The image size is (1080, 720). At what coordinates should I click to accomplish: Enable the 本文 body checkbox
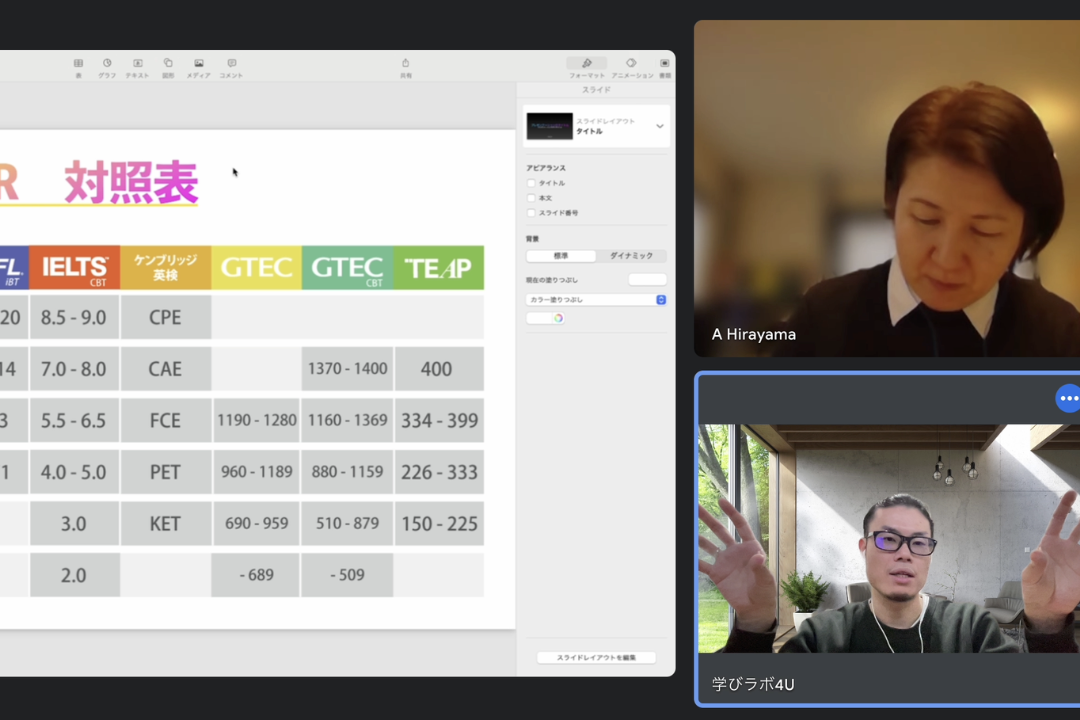tap(531, 198)
